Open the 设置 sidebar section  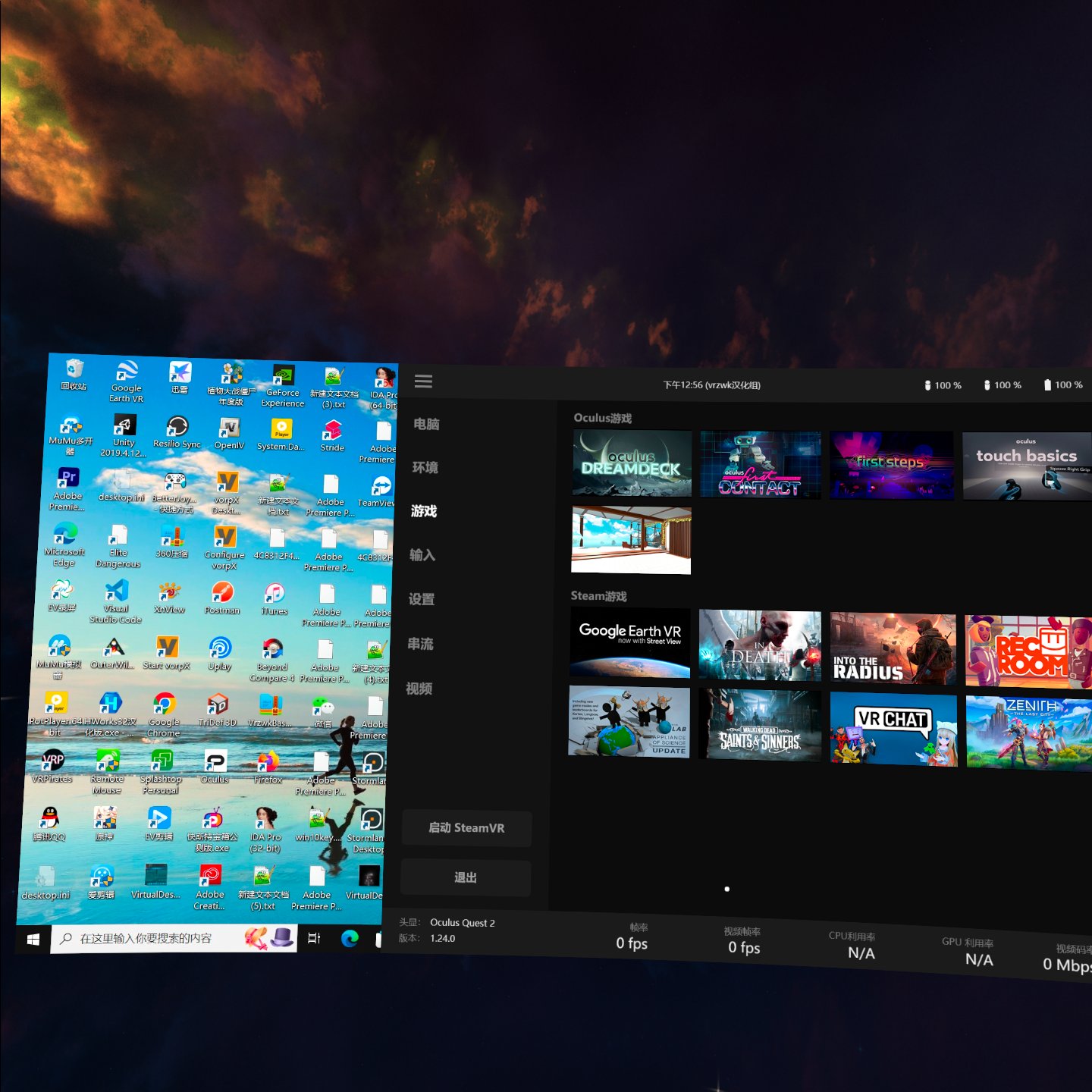[422, 599]
